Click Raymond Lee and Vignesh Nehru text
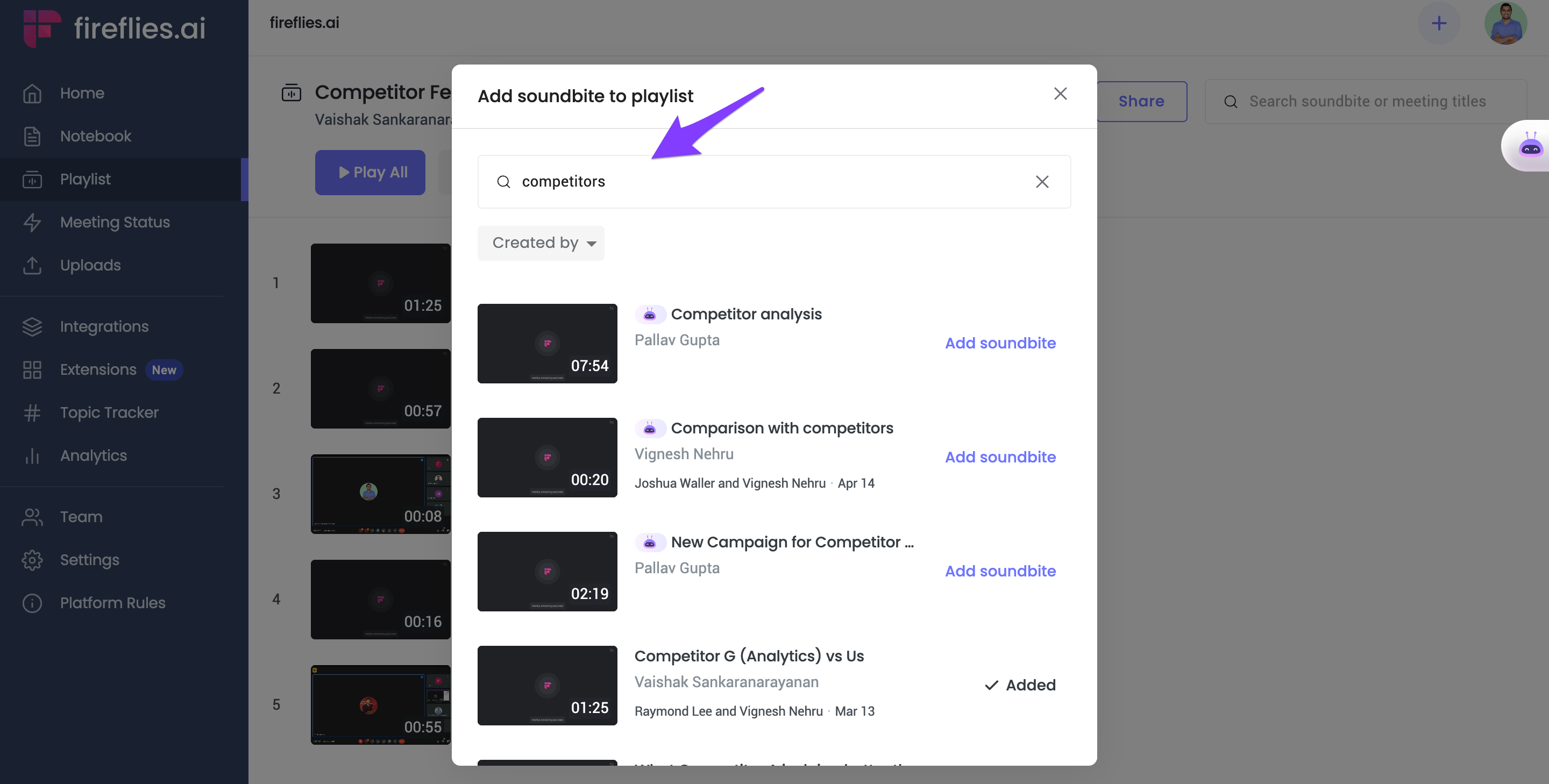Viewport: 1549px width, 784px height. 728,711
